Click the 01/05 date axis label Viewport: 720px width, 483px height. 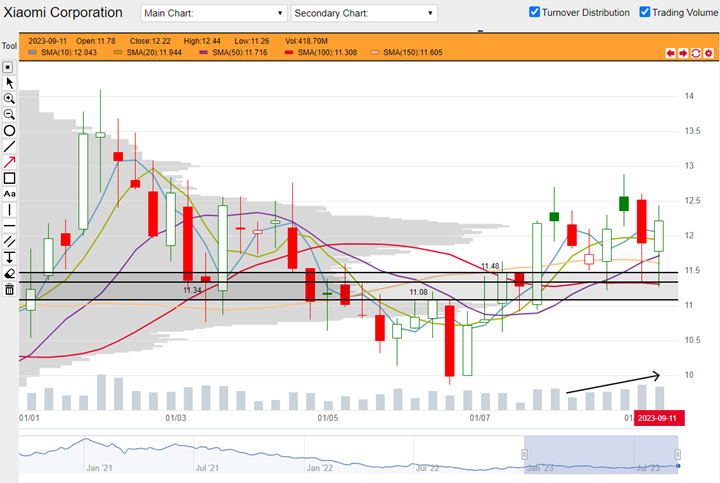tap(328, 418)
